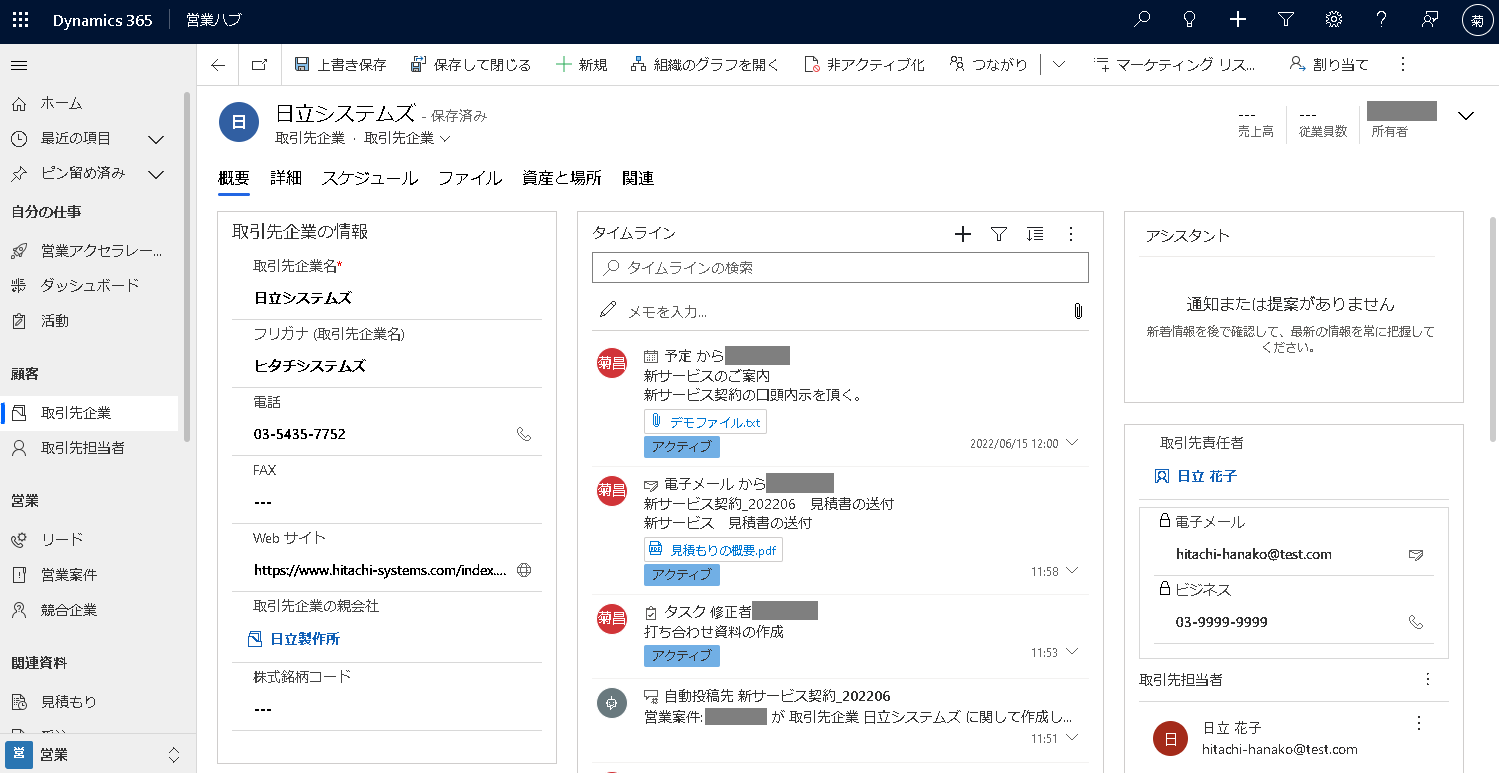Click the paperclip attach icon

tap(1078, 311)
